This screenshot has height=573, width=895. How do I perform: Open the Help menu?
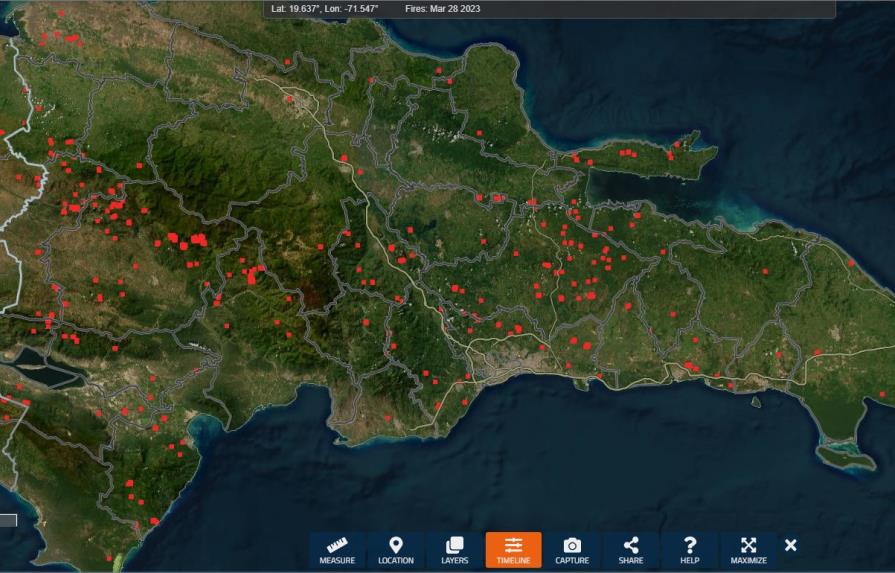(x=689, y=550)
